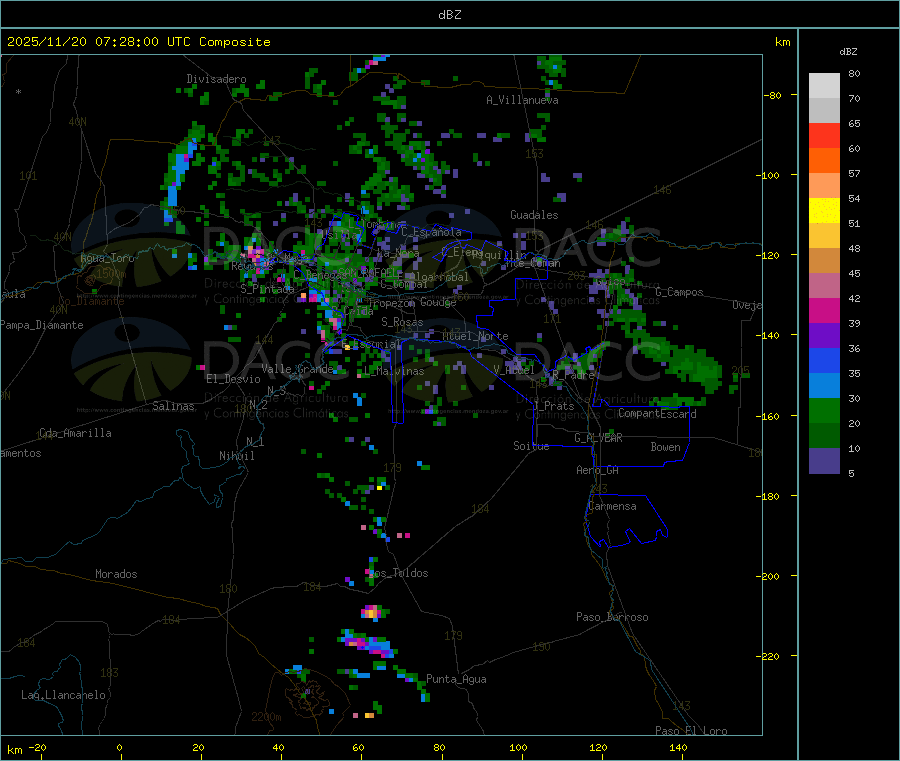Screen dimensions: 900x761
Task: Click the 'Cda_Amarilla' map label
Action: tap(75, 433)
